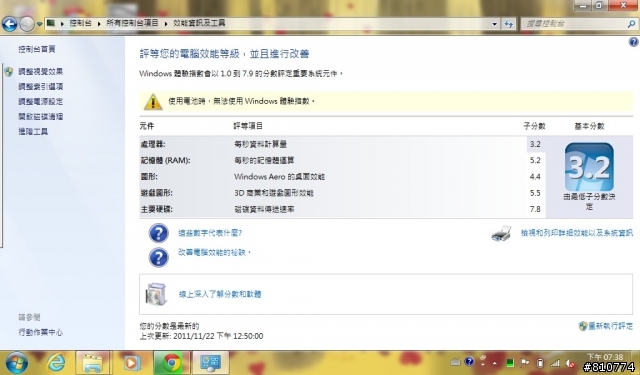Select 所有控制台項目 in the breadcrumb
This screenshot has width=640, height=375.
132,23
